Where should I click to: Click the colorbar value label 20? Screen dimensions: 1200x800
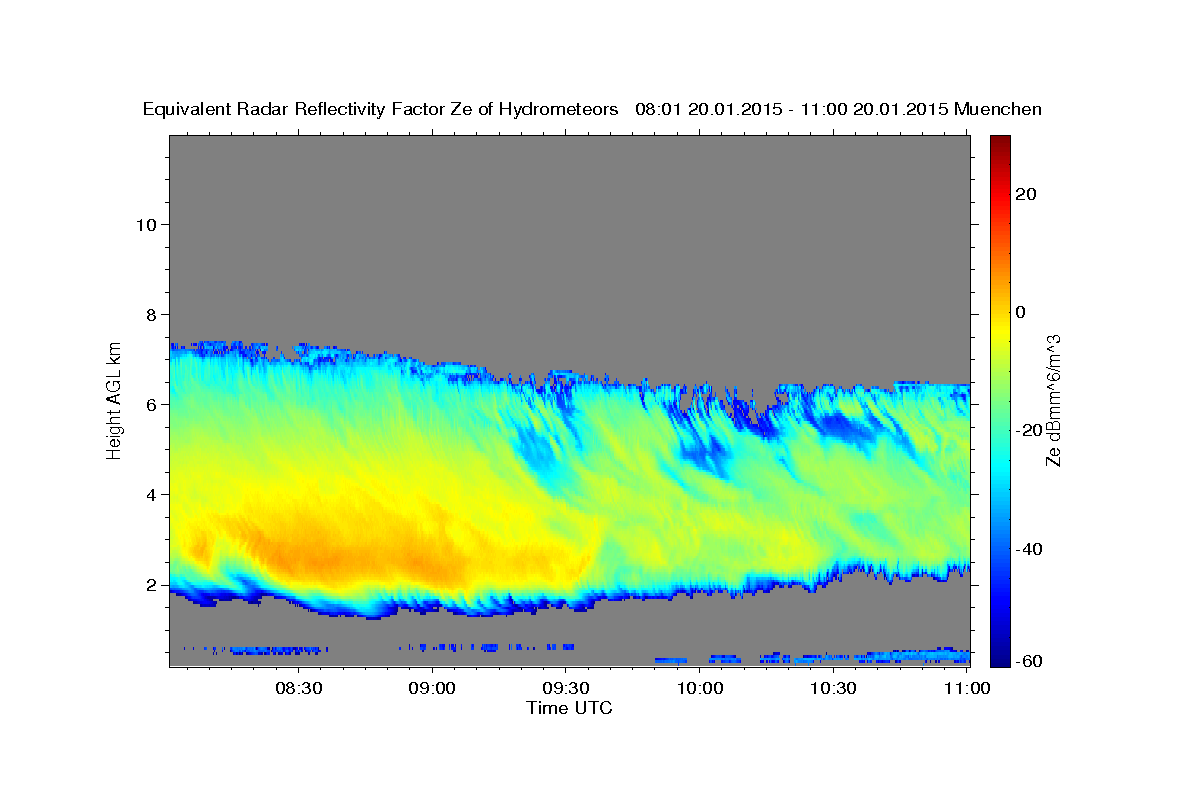click(x=1028, y=194)
